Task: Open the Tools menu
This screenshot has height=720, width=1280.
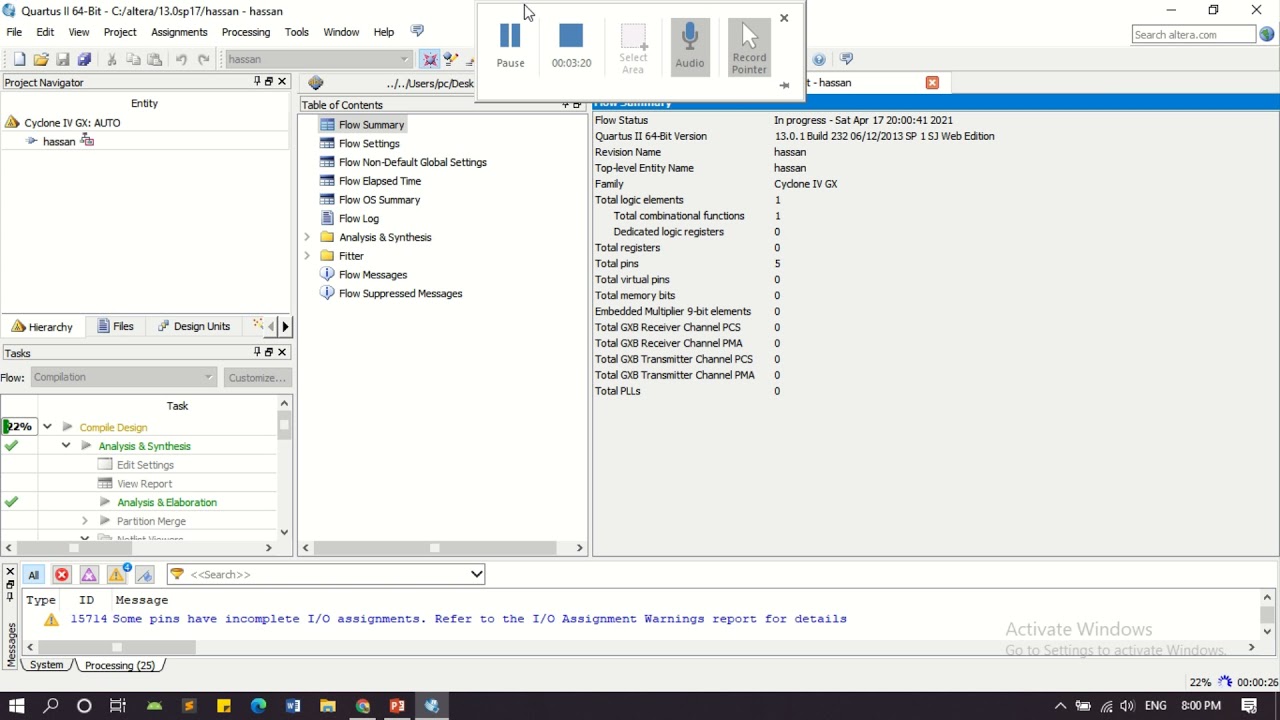Action: pos(297,32)
